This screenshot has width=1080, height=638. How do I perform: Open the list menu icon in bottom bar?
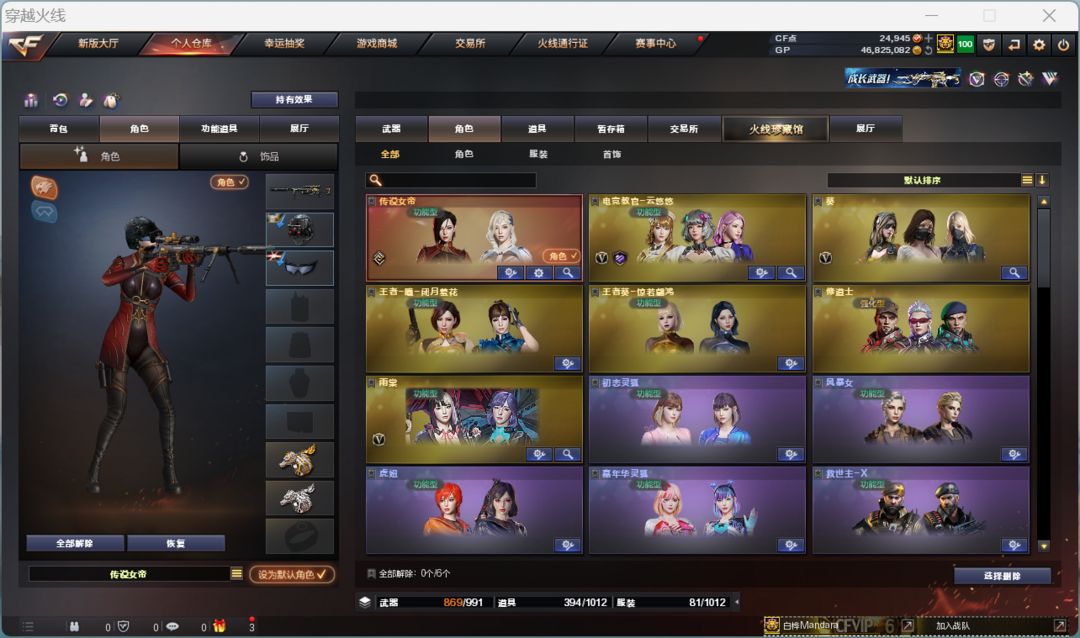tap(28, 626)
